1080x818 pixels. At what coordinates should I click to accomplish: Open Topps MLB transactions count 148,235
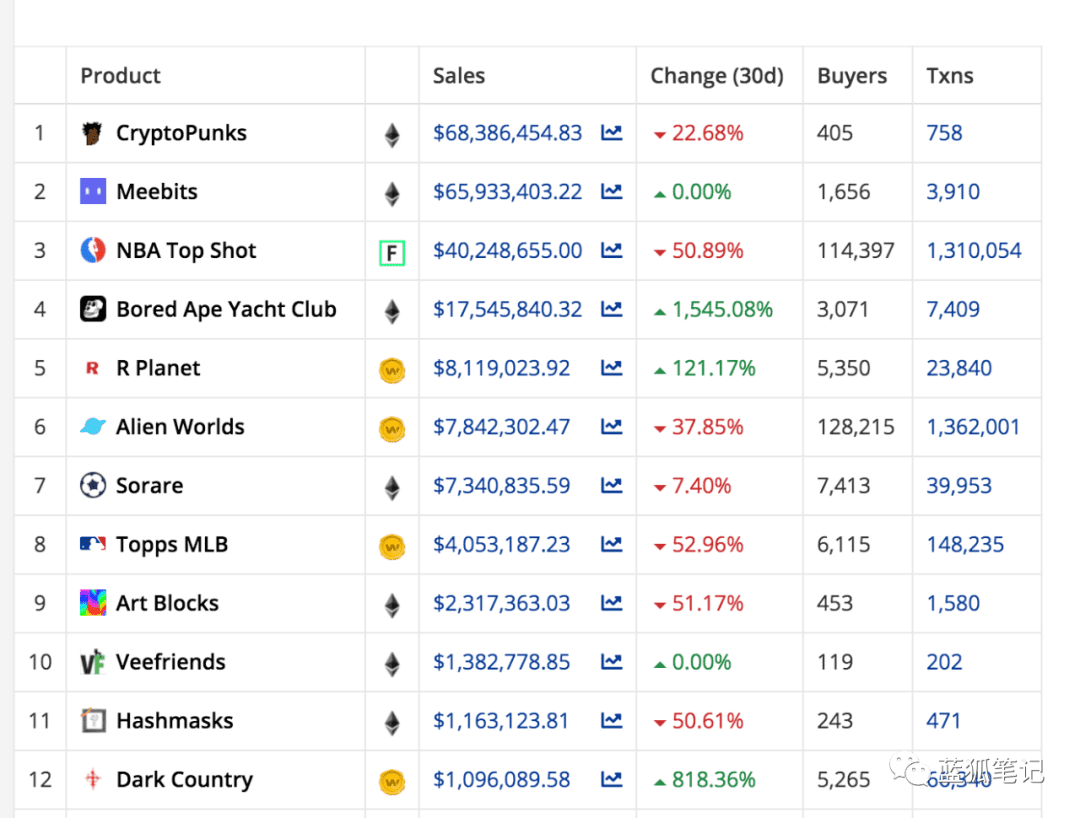coord(965,544)
